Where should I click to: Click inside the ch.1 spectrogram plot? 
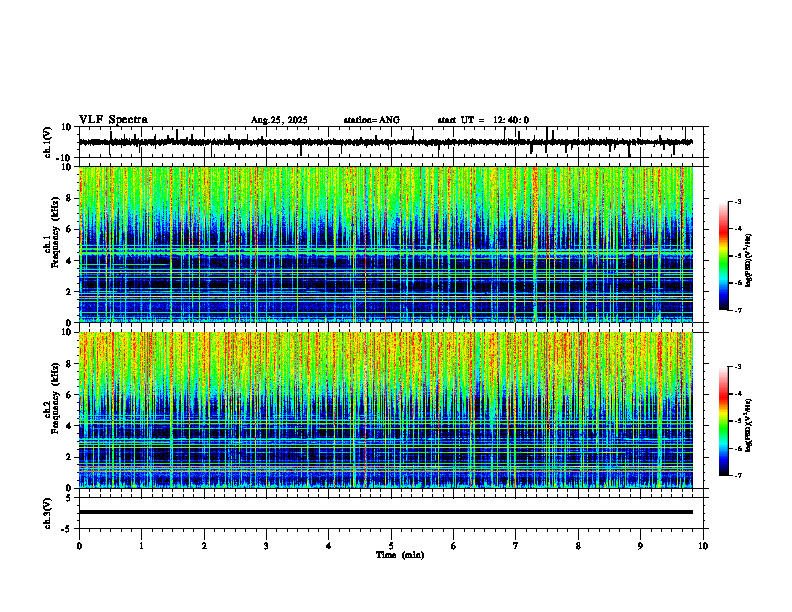pyautogui.click(x=385, y=244)
